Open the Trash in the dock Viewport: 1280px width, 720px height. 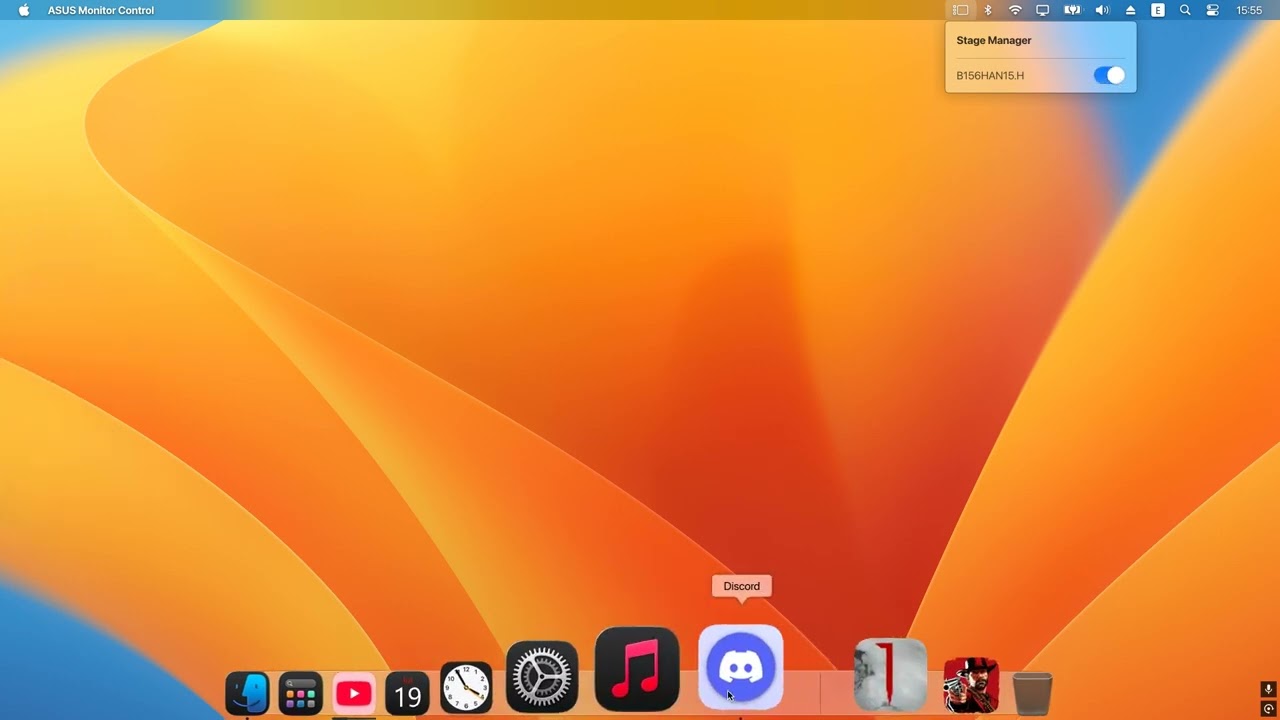[x=1033, y=693]
